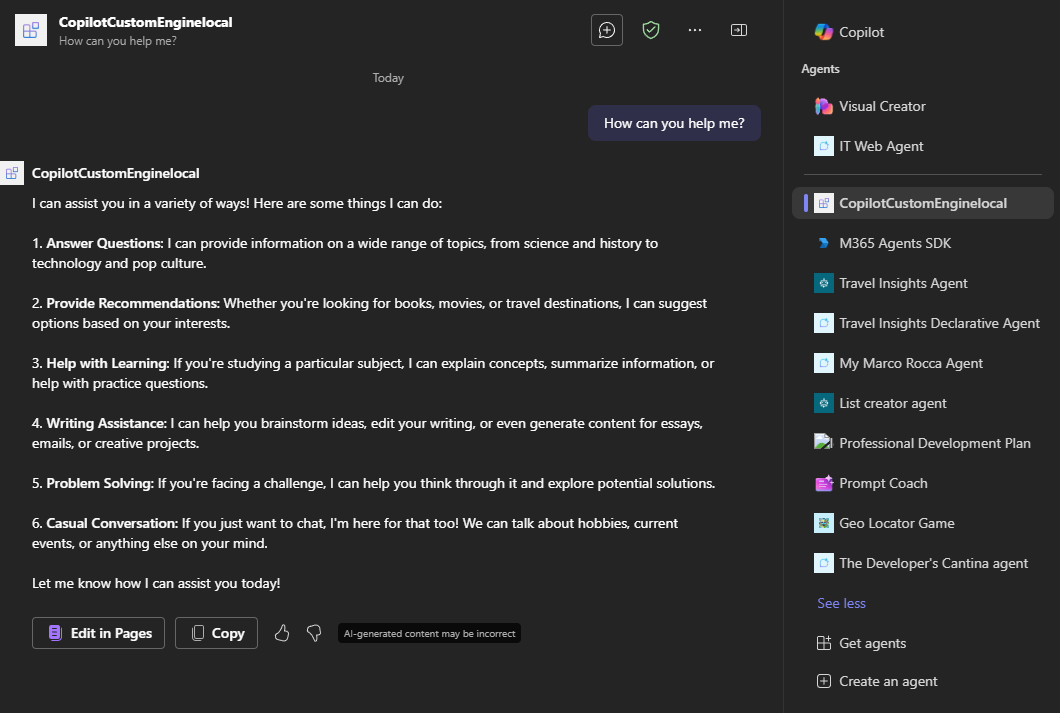This screenshot has height=713, width=1060.
Task: Click the M365 Agents SDK icon
Action: (x=823, y=243)
